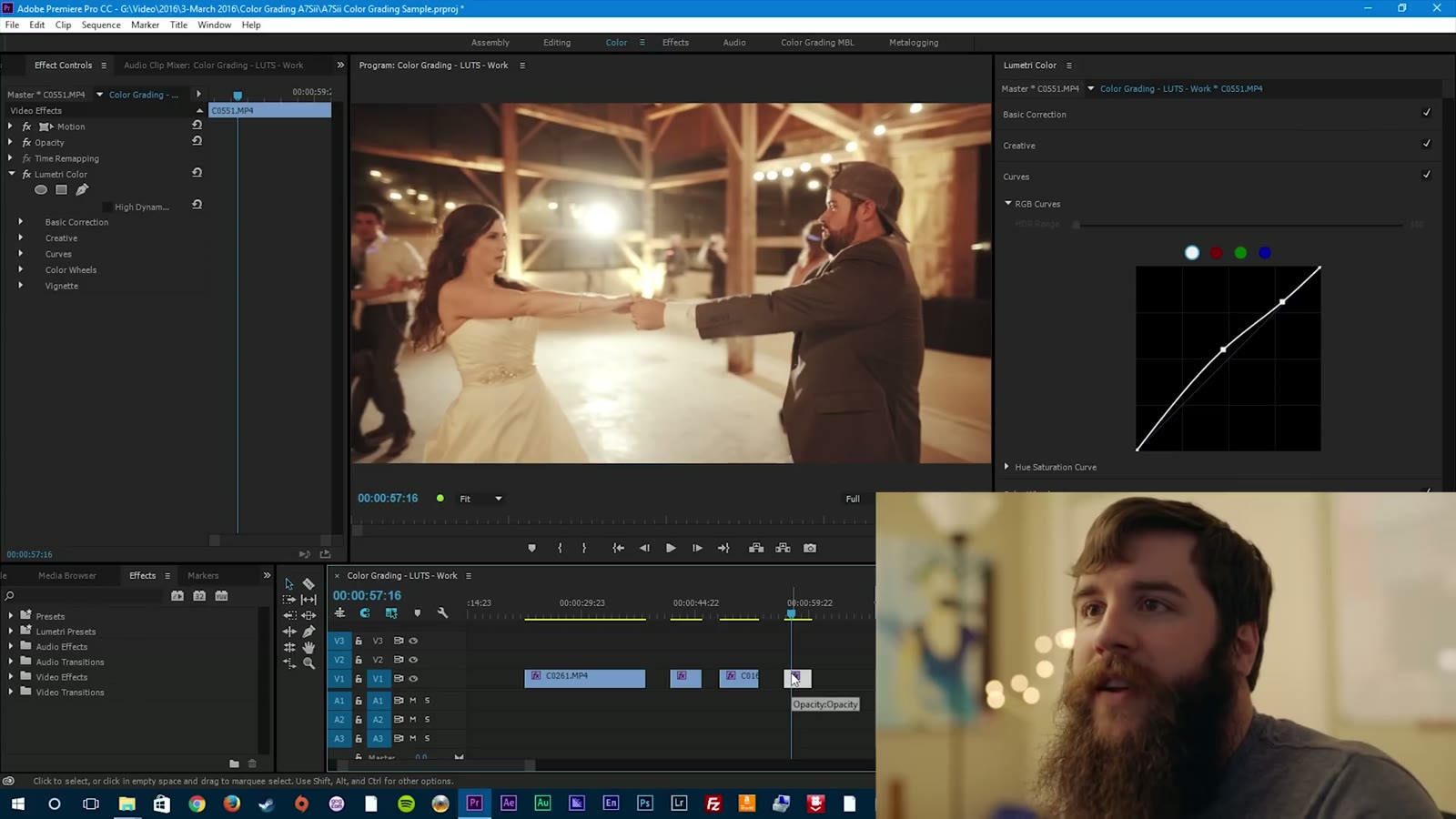Expand the Vignette section

click(x=20, y=286)
